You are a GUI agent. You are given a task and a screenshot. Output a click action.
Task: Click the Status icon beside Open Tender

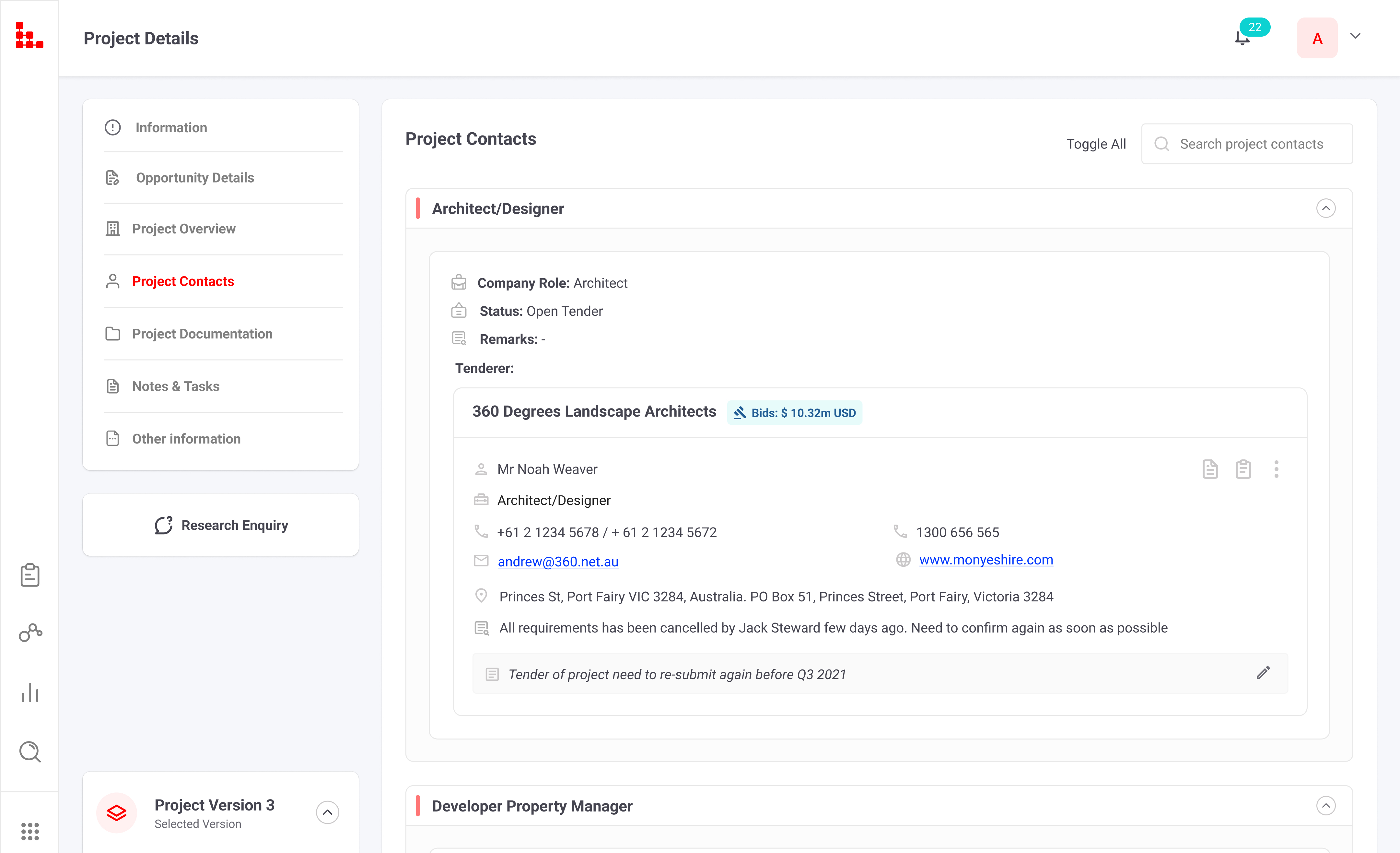tap(459, 310)
